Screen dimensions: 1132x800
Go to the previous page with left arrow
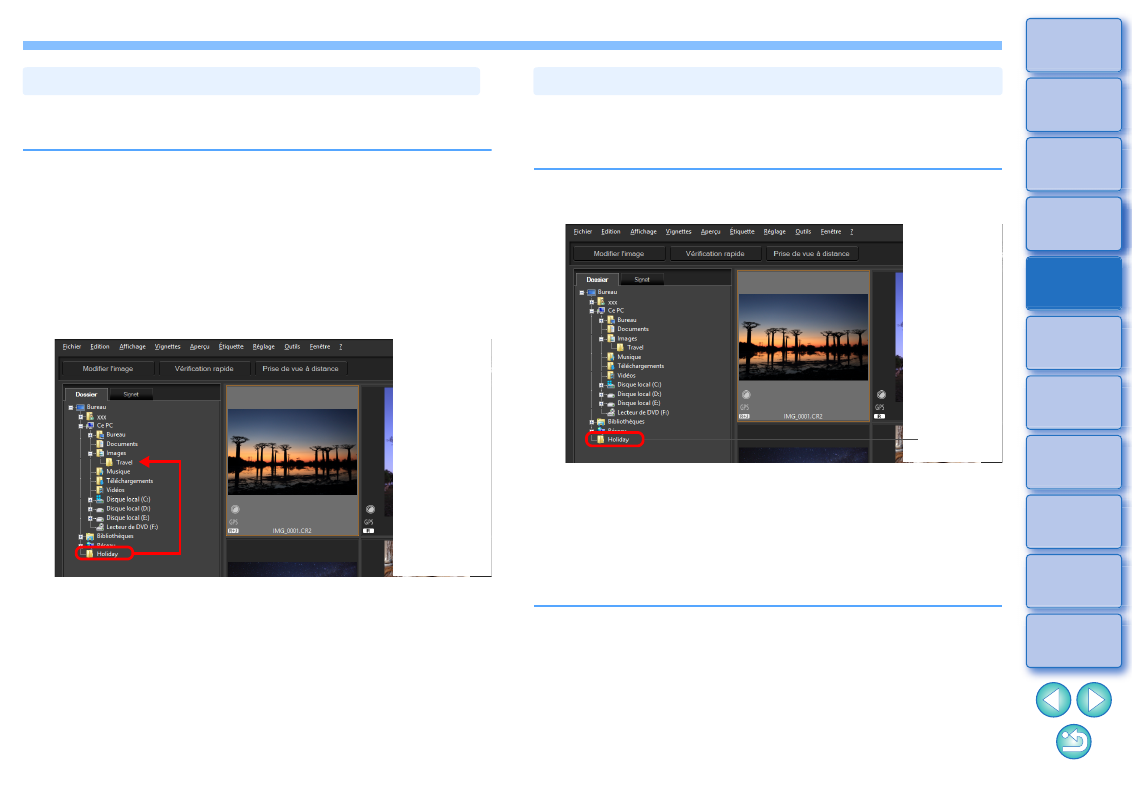[x=1053, y=700]
